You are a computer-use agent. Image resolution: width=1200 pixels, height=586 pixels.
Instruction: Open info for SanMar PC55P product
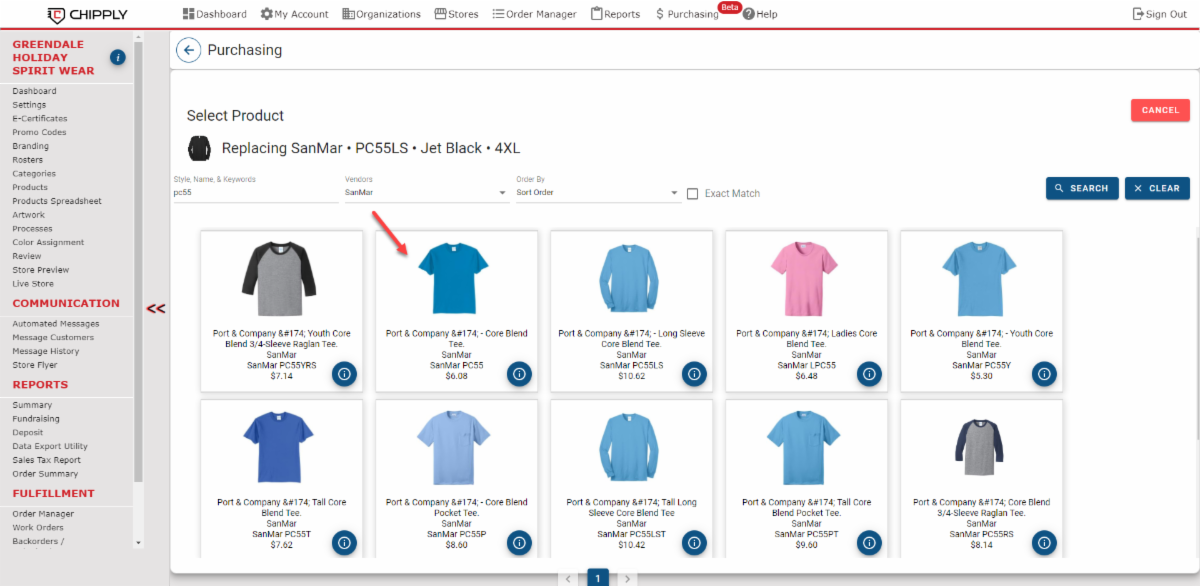coord(520,543)
